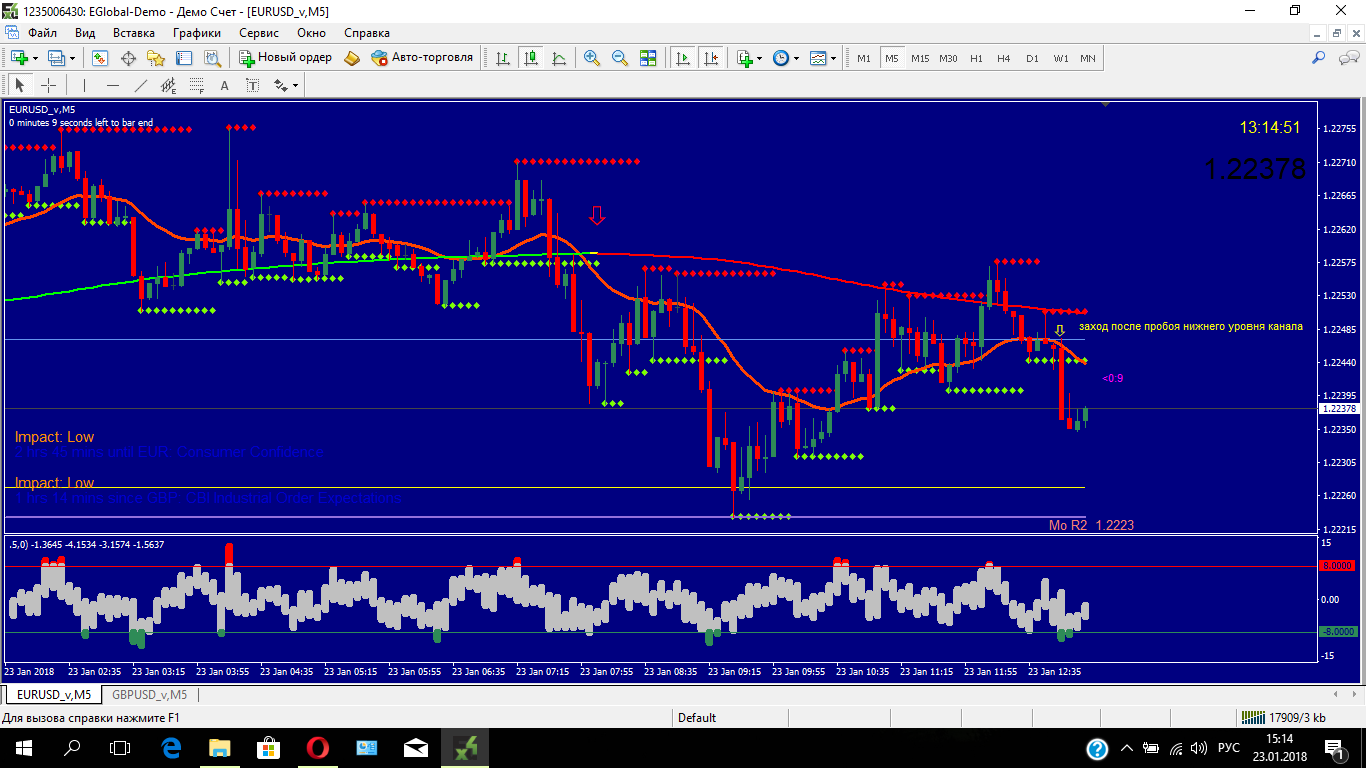Open Opera browser from the taskbar
The height and width of the screenshot is (768, 1366).
[x=318, y=747]
